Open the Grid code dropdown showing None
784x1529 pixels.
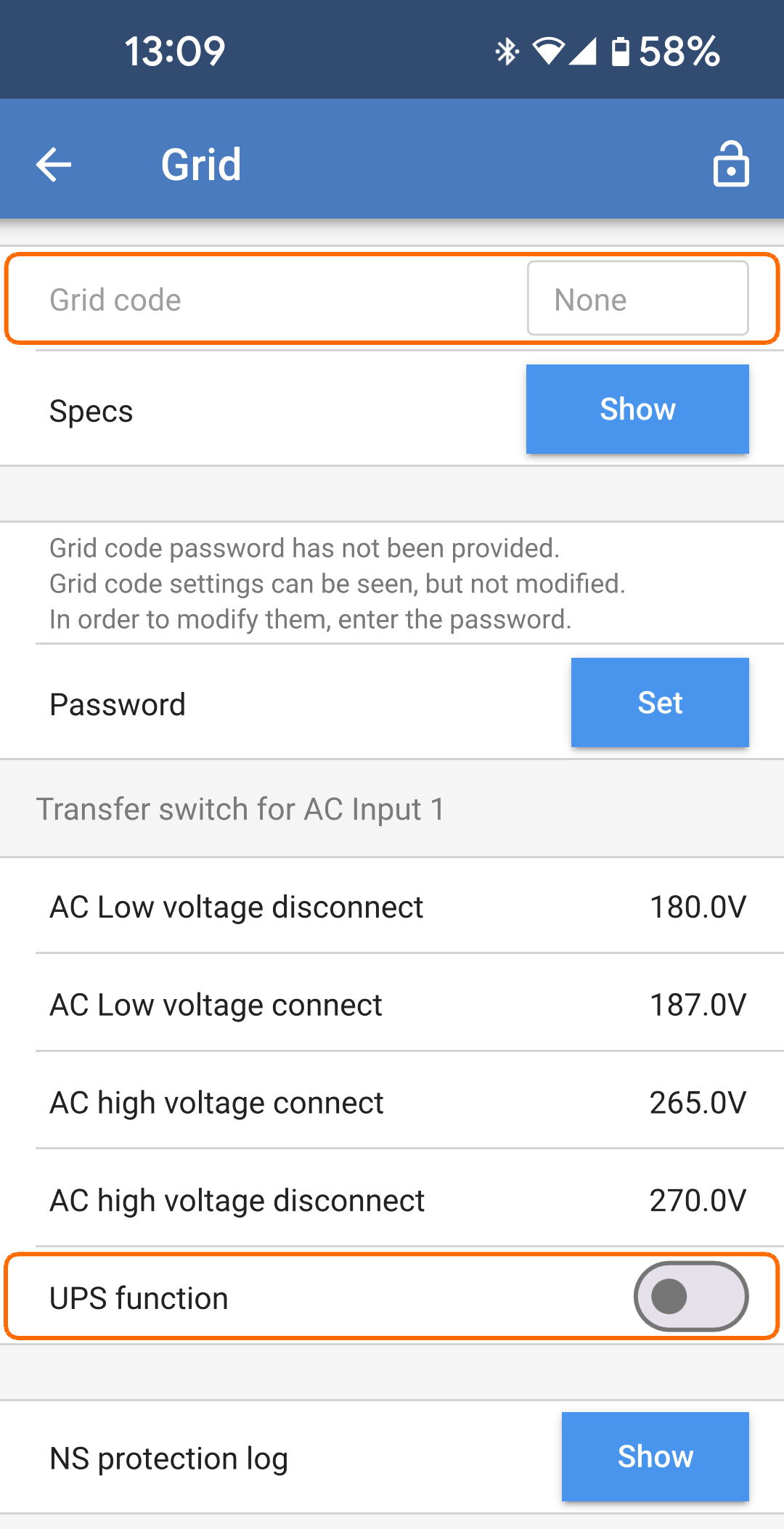[x=637, y=298]
